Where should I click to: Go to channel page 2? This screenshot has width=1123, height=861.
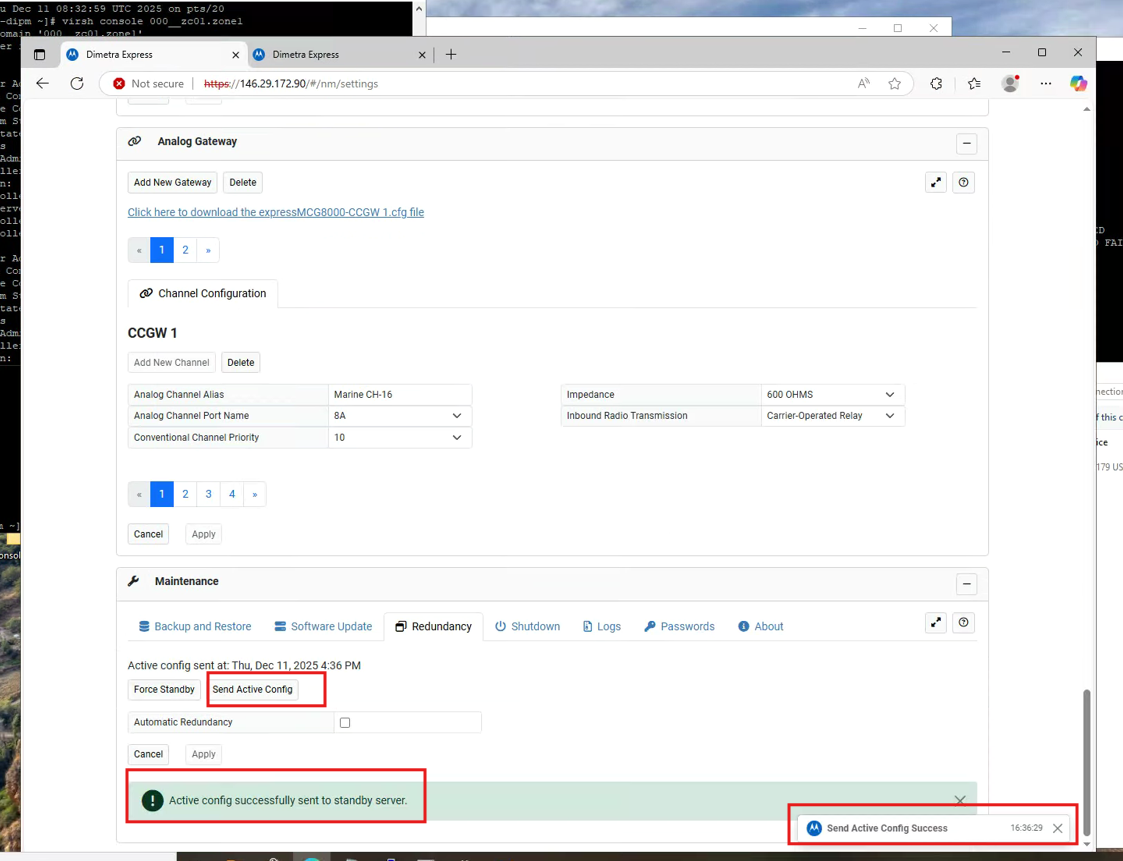[185, 494]
